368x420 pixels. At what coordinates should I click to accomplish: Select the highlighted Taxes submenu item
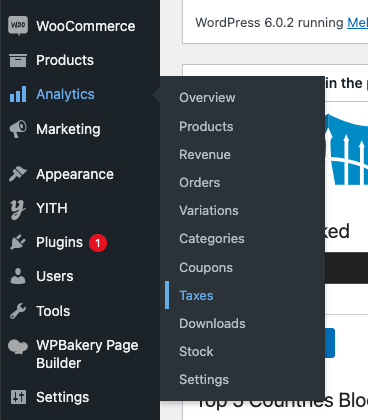click(196, 296)
